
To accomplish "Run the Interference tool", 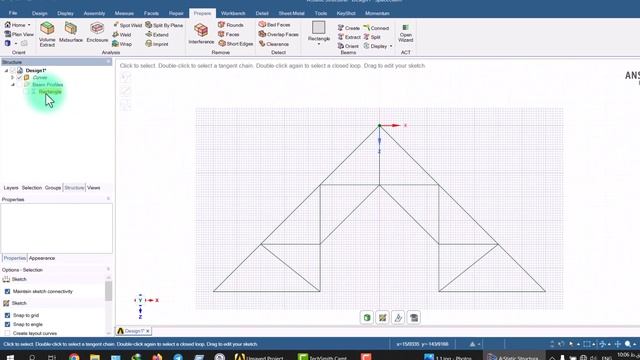I will click(x=201, y=34).
